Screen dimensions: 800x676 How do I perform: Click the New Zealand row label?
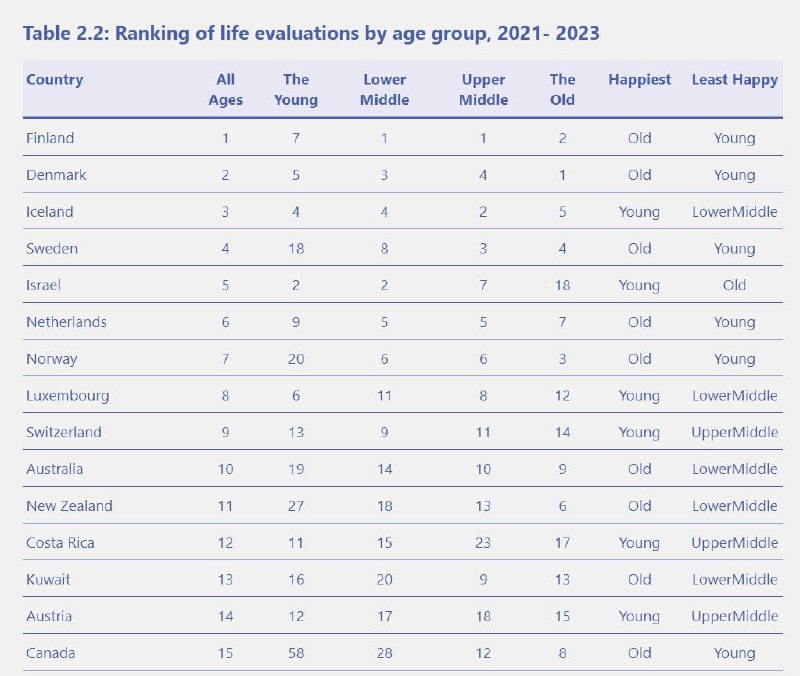coord(69,506)
